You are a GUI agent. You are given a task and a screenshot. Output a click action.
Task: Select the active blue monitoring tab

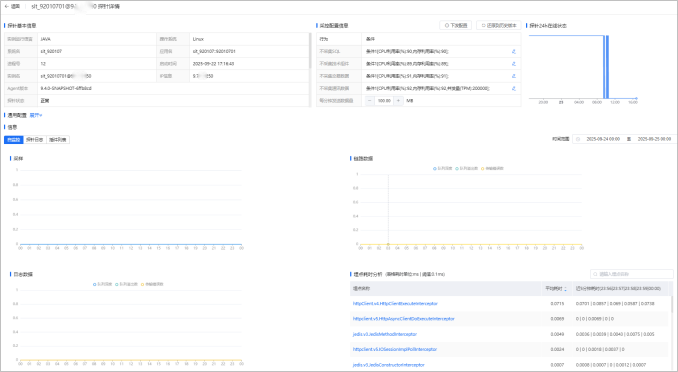[14, 140]
